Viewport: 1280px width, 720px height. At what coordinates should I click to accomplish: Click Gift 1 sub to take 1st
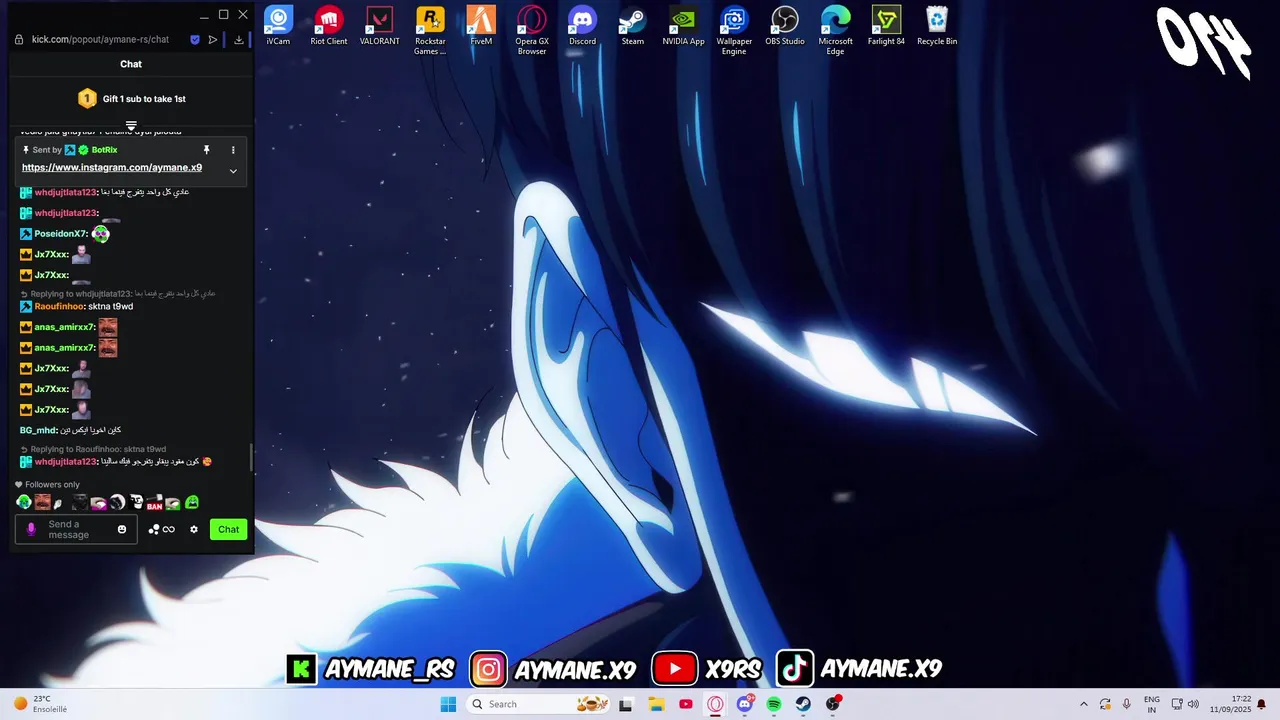click(x=132, y=99)
